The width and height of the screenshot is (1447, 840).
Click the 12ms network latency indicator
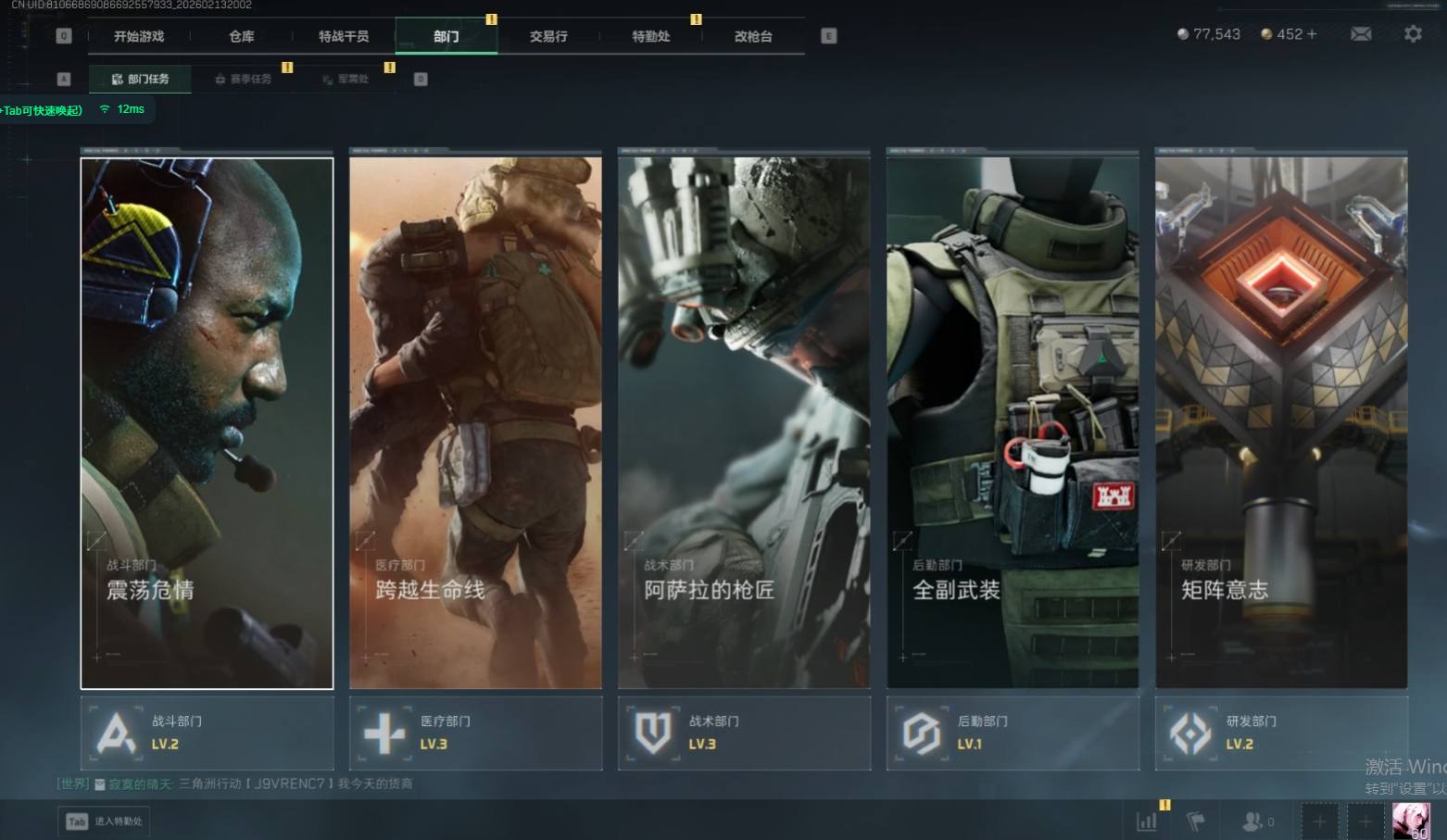[x=122, y=109]
